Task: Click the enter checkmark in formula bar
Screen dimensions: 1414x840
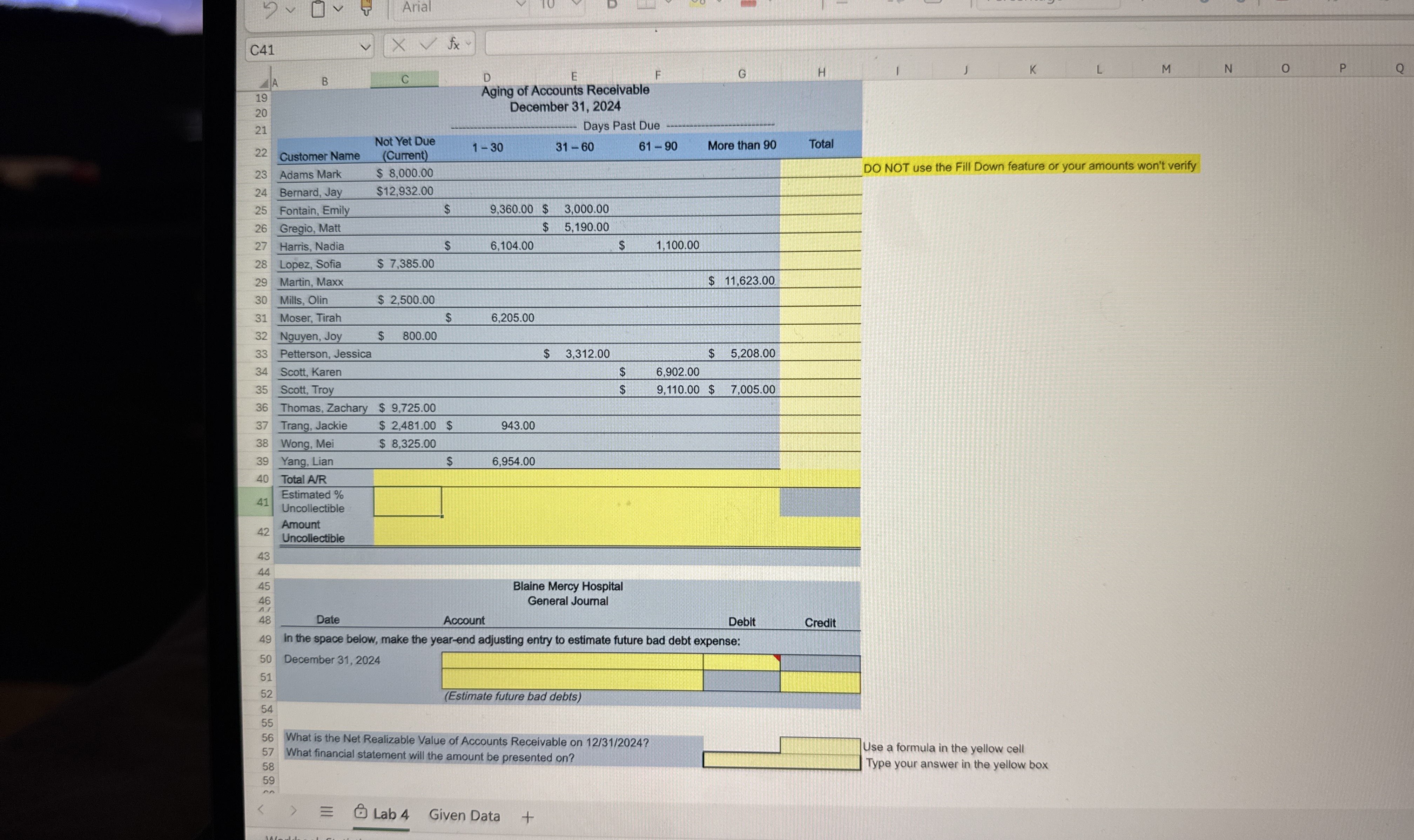Action: coord(427,44)
